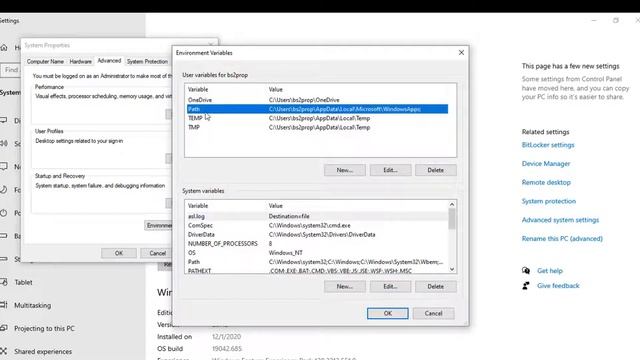This screenshot has height=360, width=640.
Task: Select the ComSpec system variable
Action: (x=317, y=225)
